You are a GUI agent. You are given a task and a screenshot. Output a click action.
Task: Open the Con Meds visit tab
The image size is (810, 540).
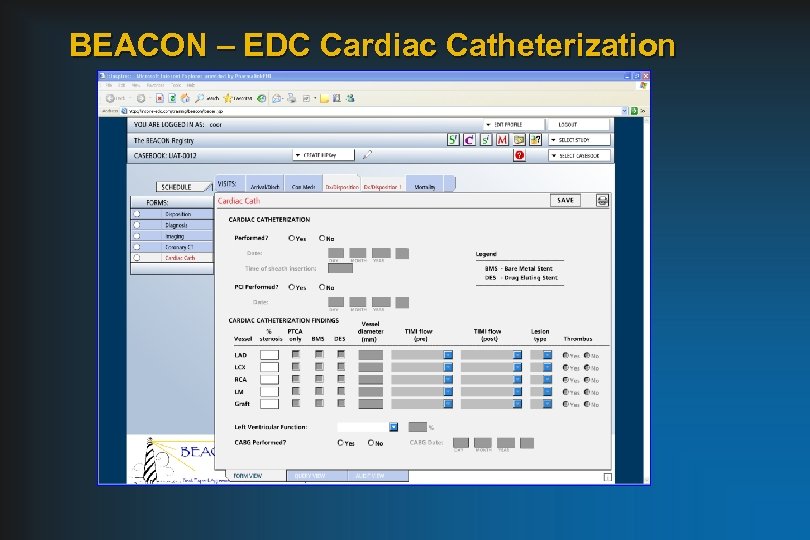point(303,185)
